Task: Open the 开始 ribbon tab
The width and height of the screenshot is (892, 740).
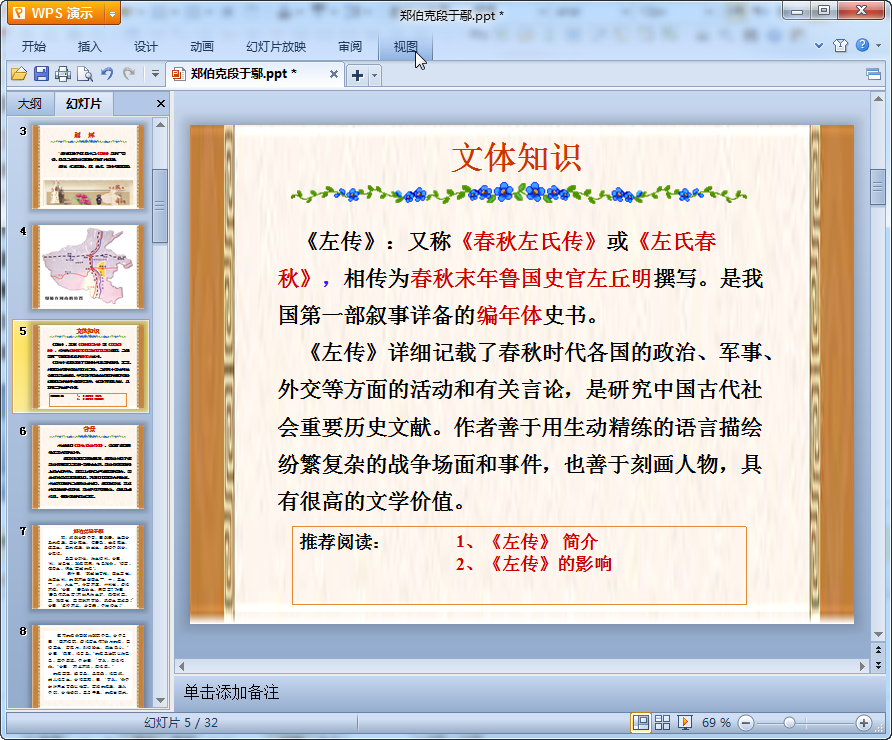Action: tap(33, 47)
